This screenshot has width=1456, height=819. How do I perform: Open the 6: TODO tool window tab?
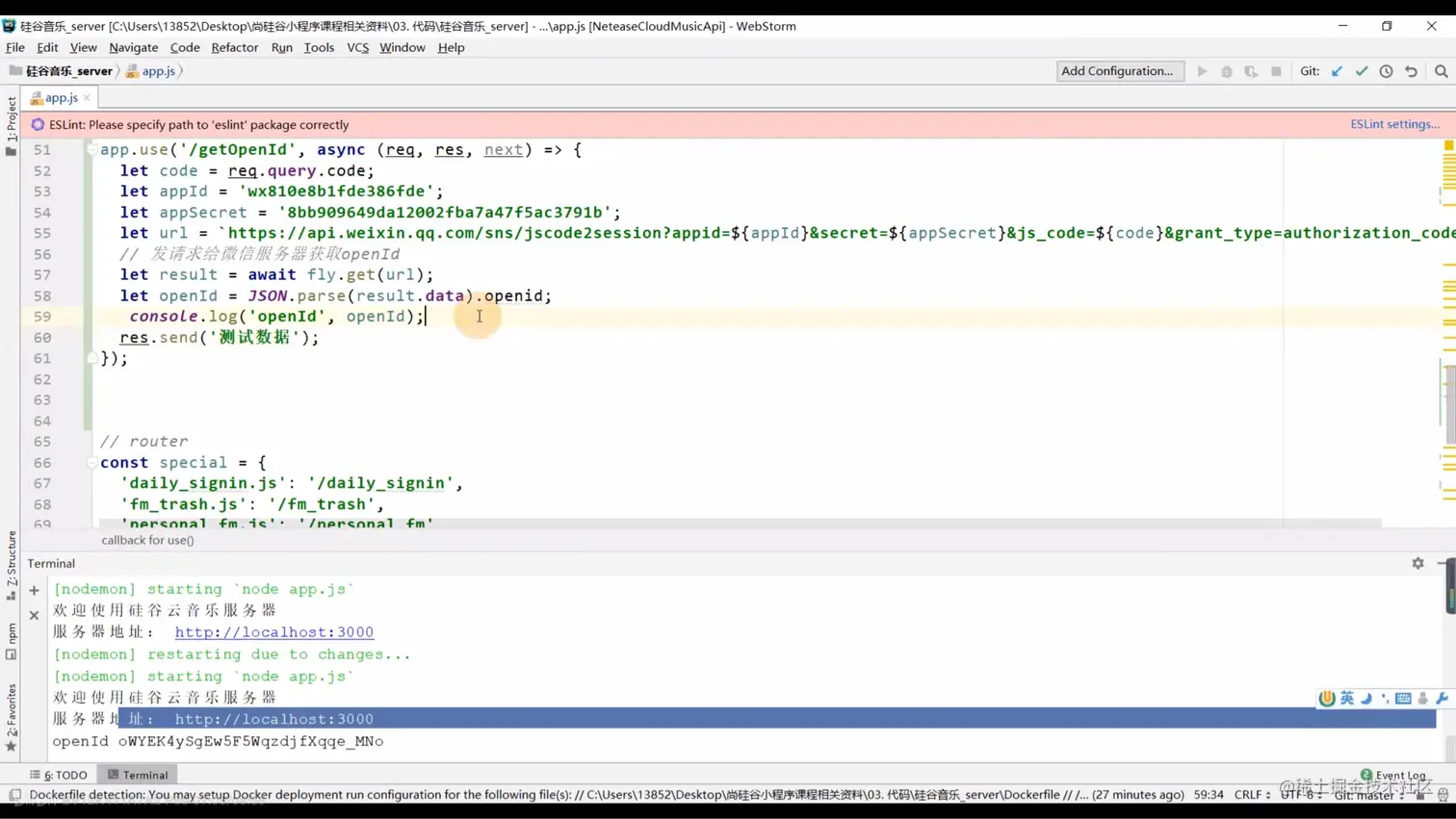59,775
